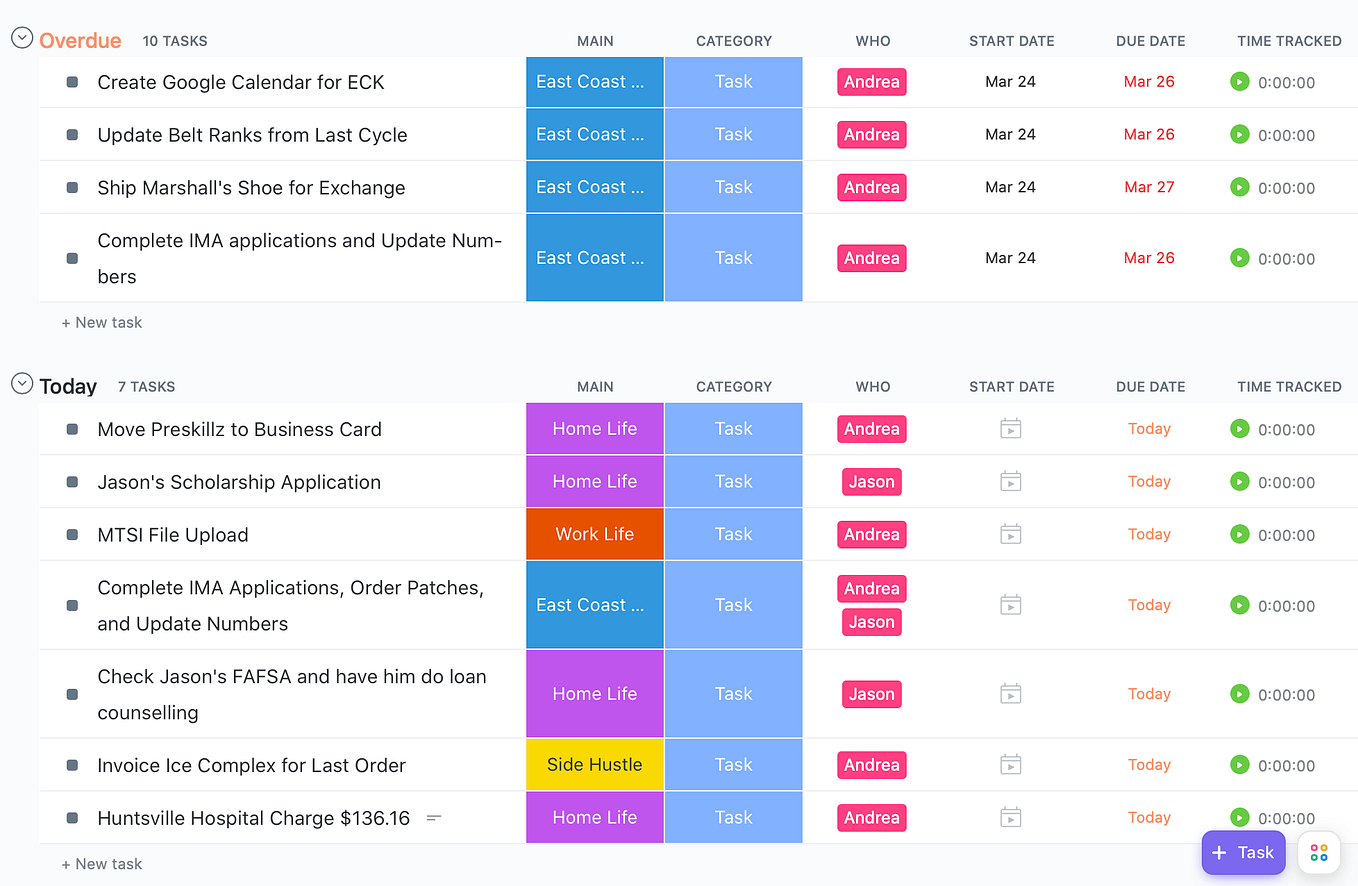
Task: Open the East Coast tag on Create Google Calendar
Action: pyautogui.click(x=594, y=81)
